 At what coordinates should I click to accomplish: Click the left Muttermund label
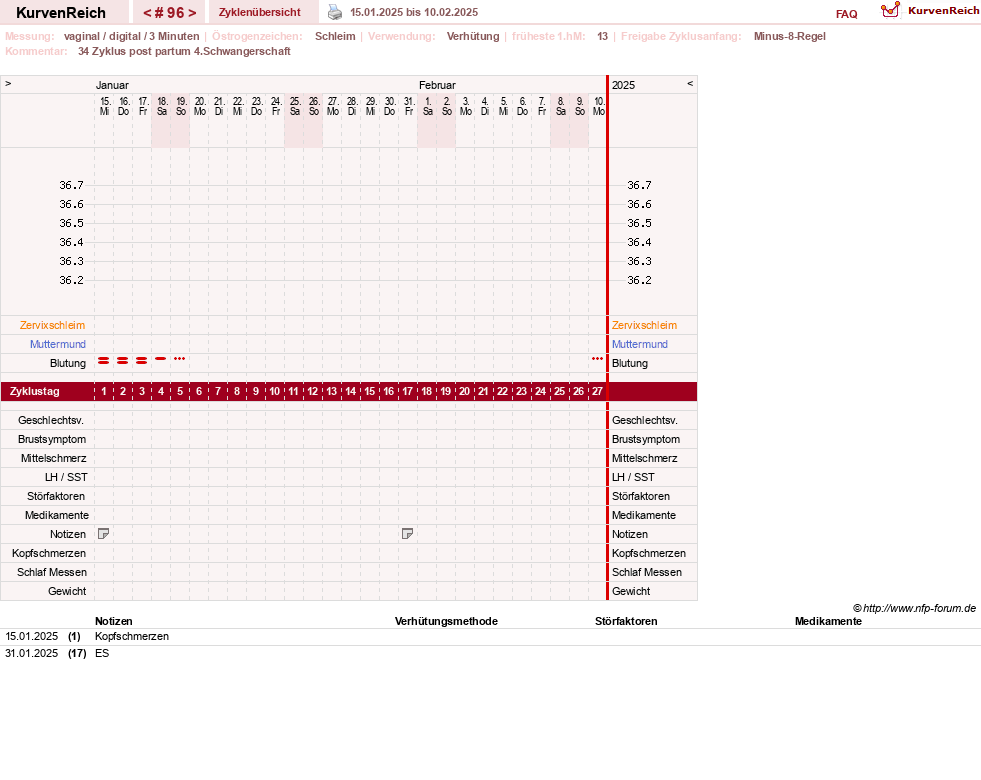coord(58,344)
